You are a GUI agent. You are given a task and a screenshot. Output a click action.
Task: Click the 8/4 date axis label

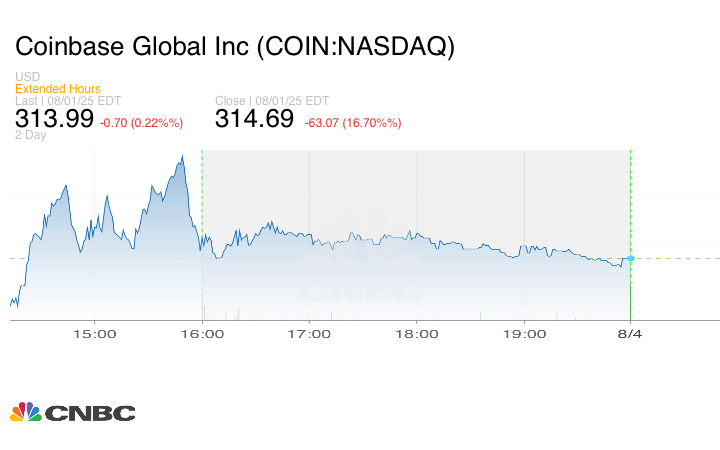pos(630,334)
